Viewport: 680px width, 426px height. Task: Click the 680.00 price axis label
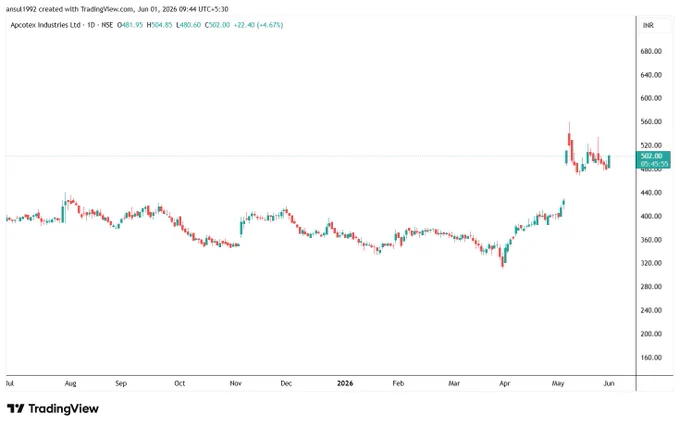tap(651, 51)
